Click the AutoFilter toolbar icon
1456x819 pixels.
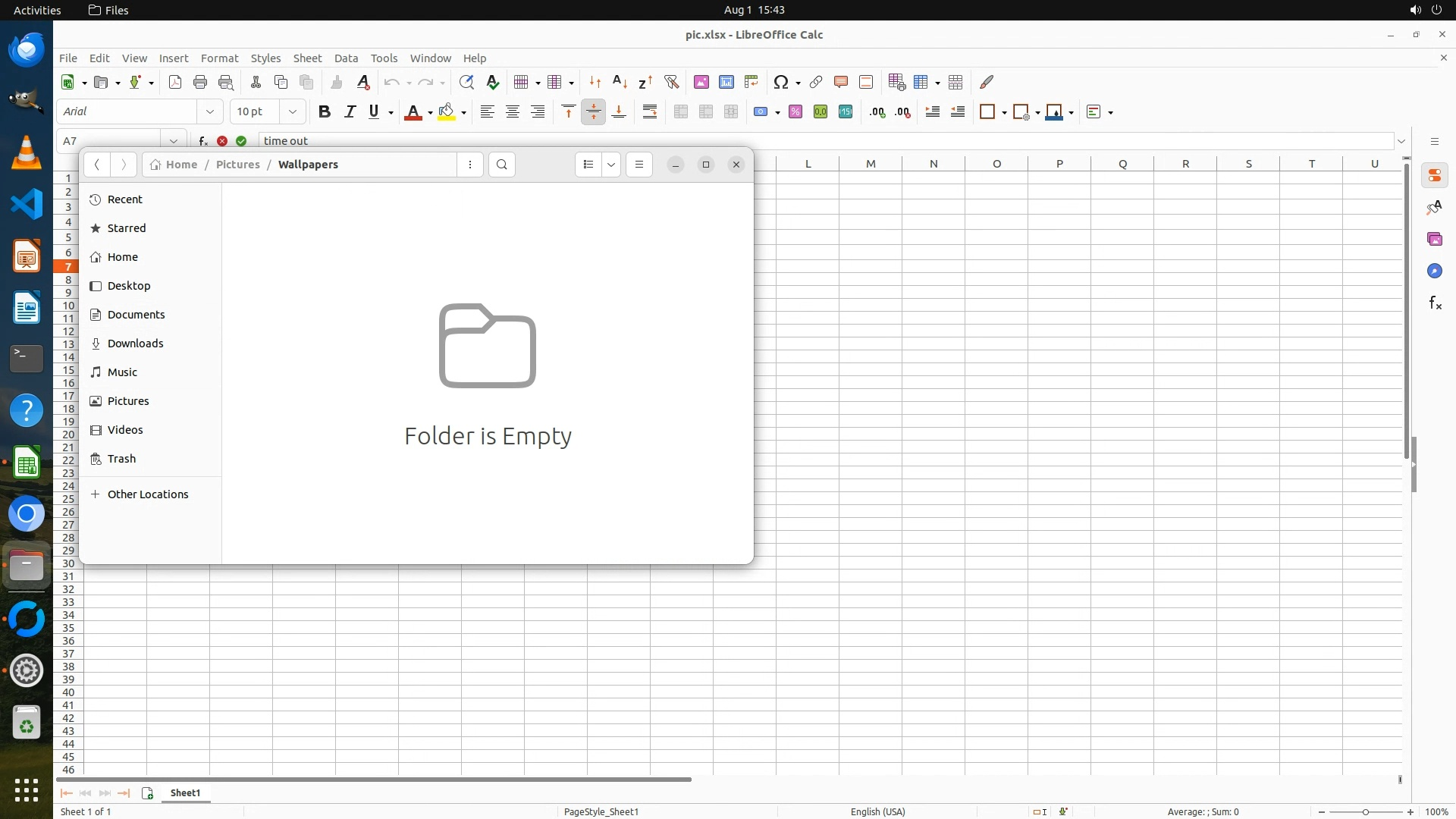(x=671, y=82)
